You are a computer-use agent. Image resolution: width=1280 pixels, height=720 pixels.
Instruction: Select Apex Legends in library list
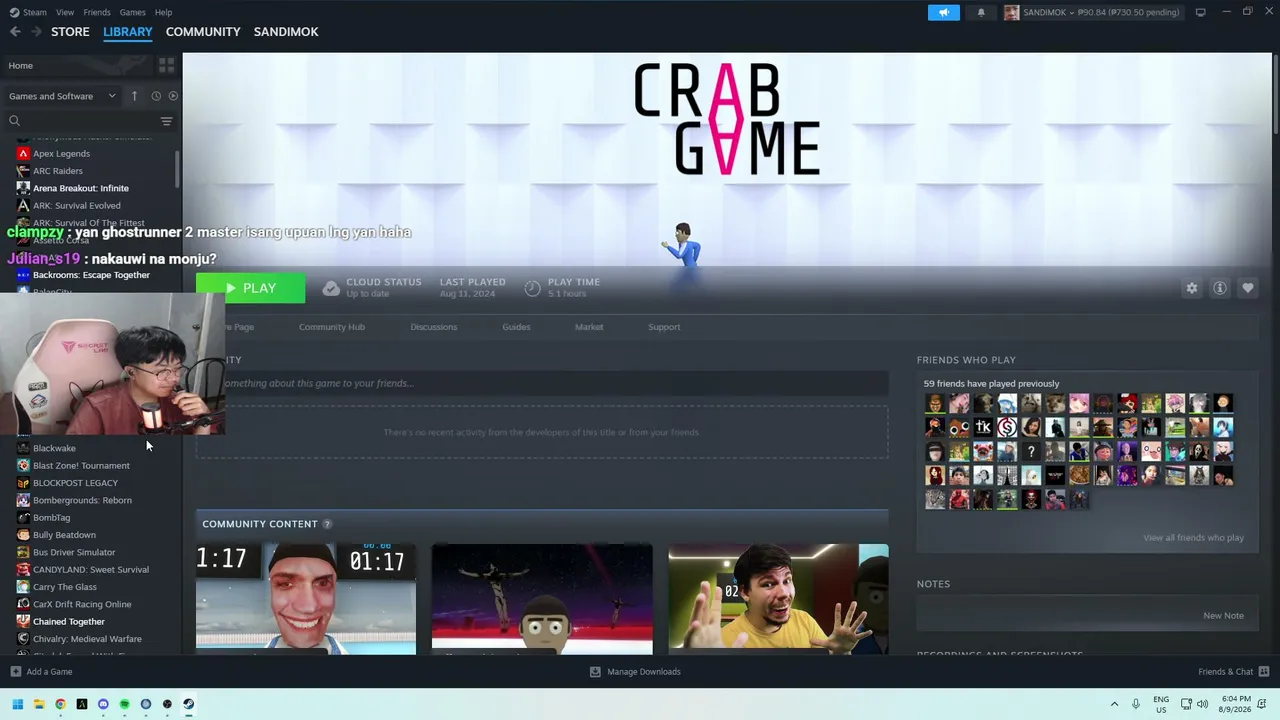point(61,154)
